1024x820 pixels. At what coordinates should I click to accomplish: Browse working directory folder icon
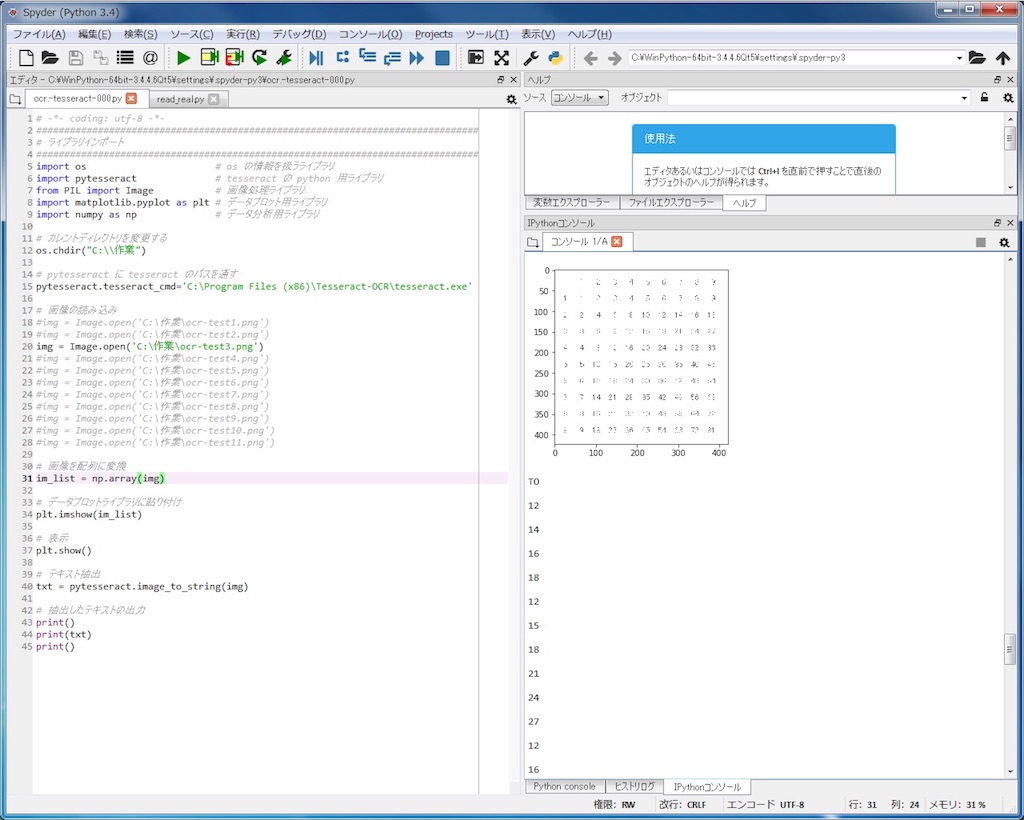tap(977, 58)
